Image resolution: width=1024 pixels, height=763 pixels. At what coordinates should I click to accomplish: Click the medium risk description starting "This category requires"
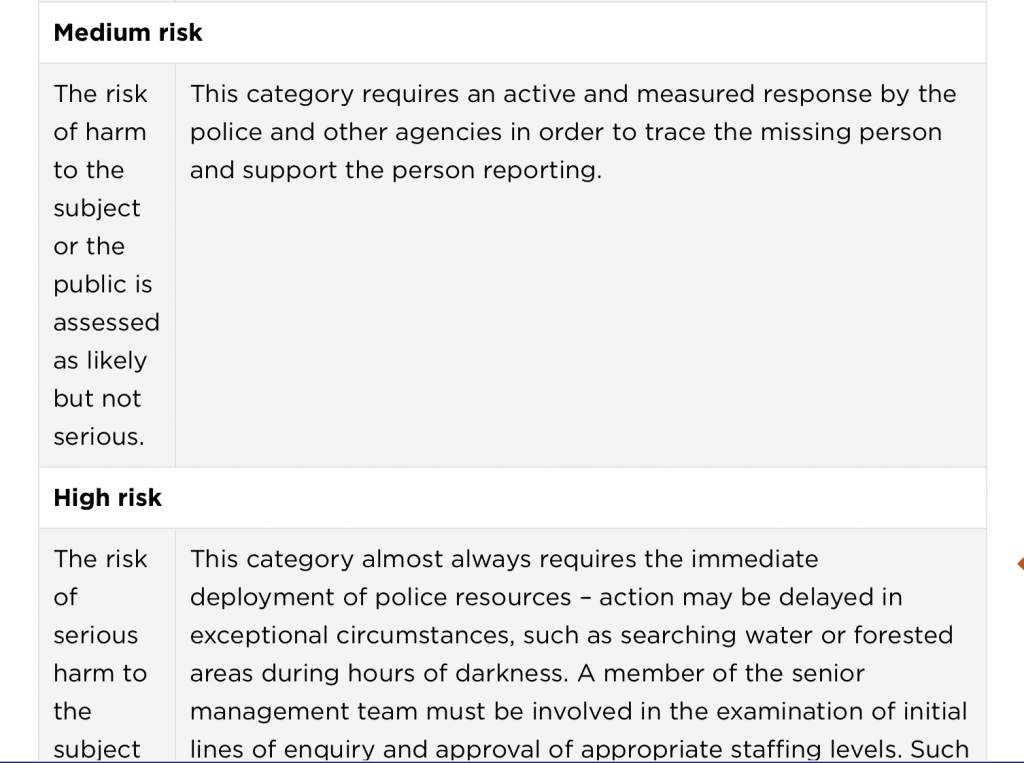573,132
